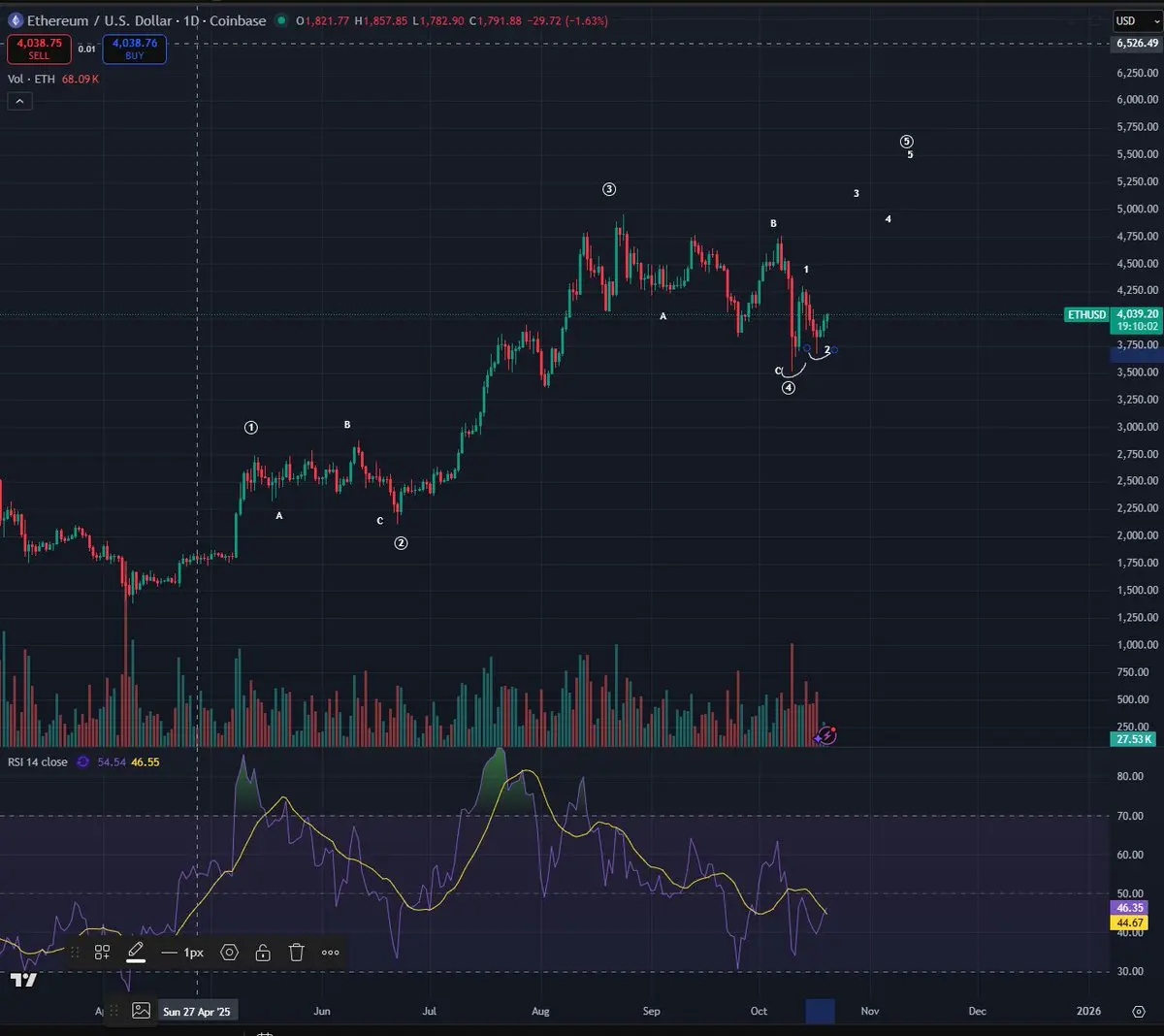Select circled wave 5 label
The width and height of the screenshot is (1164, 1036).
pos(907,142)
